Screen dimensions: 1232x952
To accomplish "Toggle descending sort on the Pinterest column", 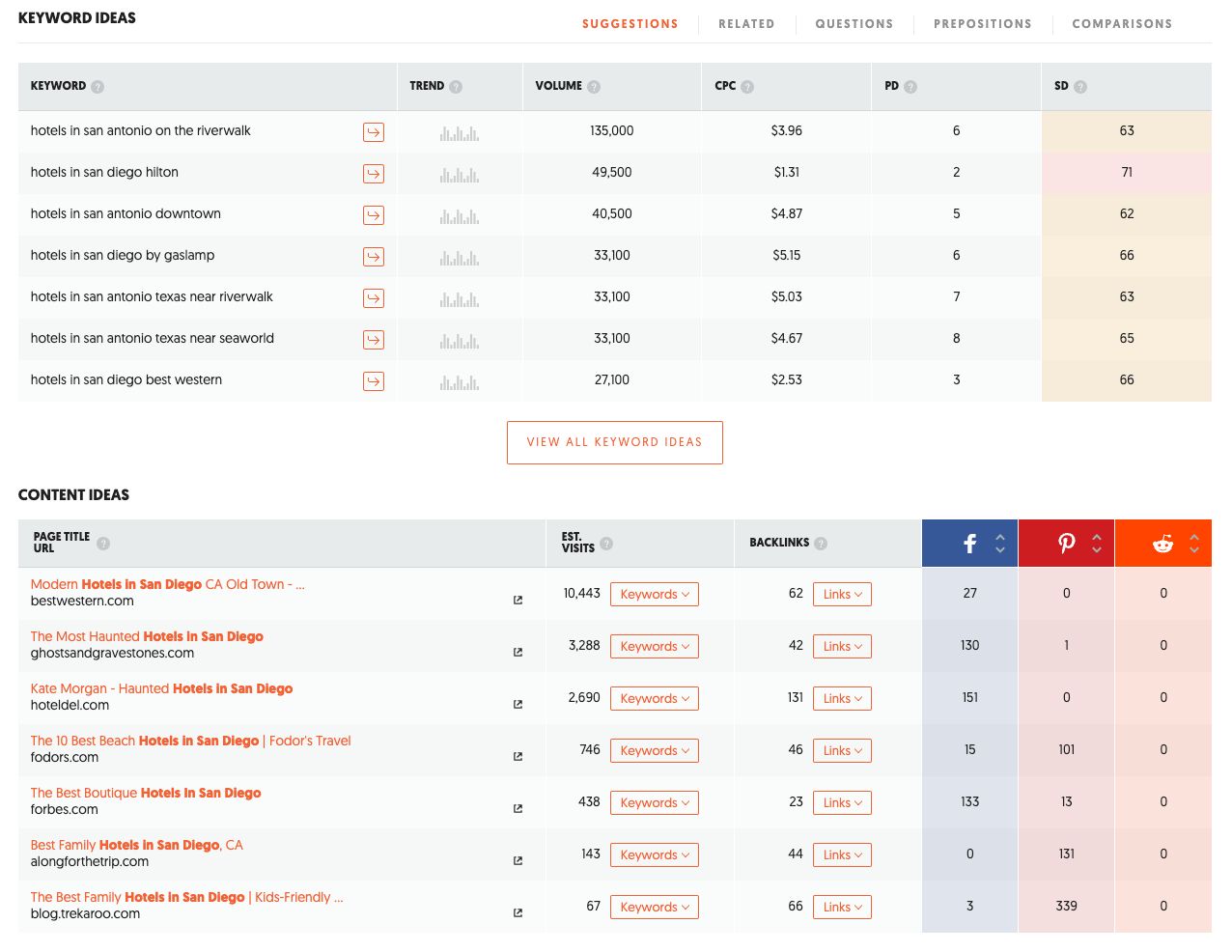I will click(1097, 550).
